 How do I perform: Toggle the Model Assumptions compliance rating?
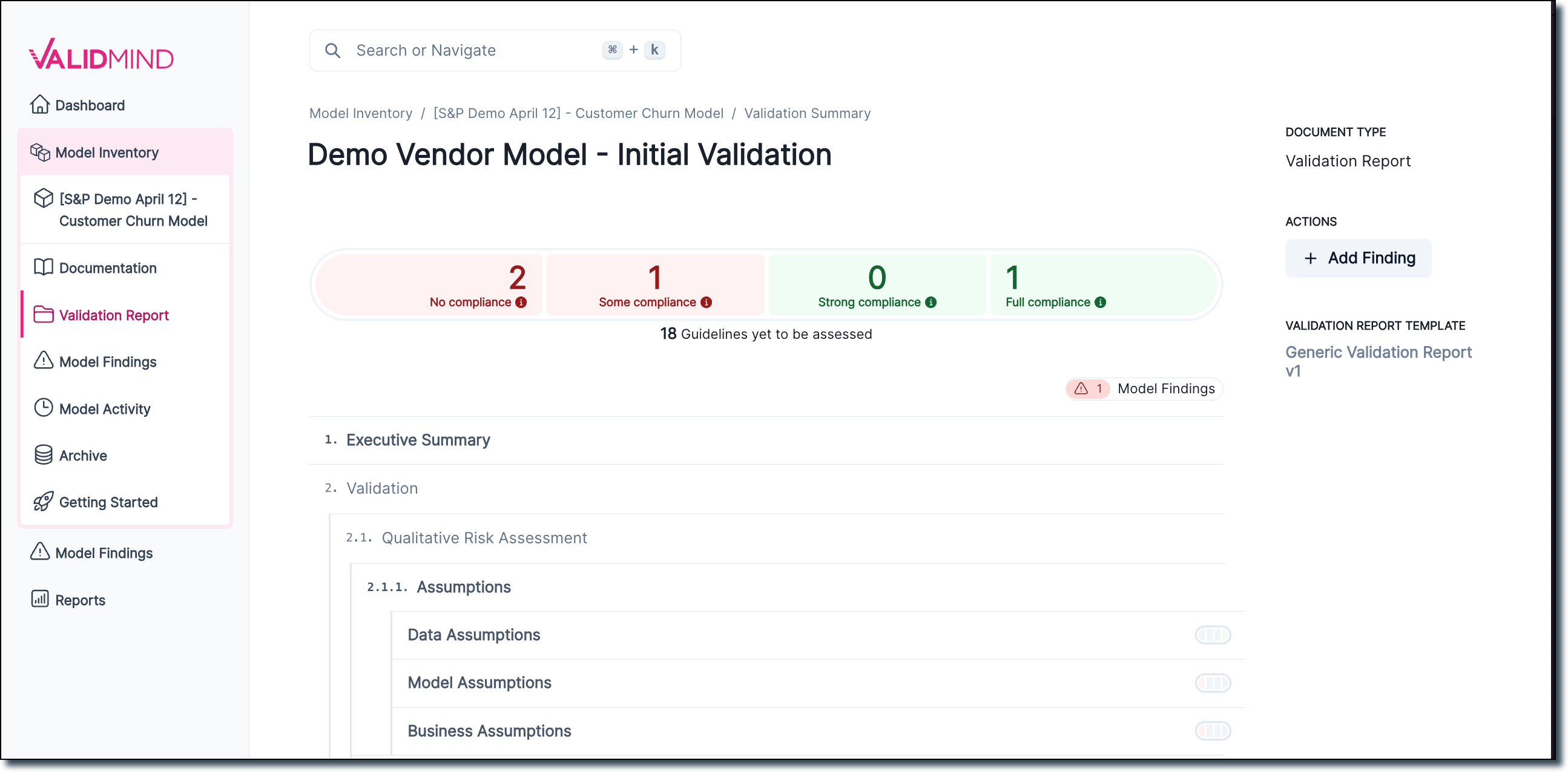1213,683
